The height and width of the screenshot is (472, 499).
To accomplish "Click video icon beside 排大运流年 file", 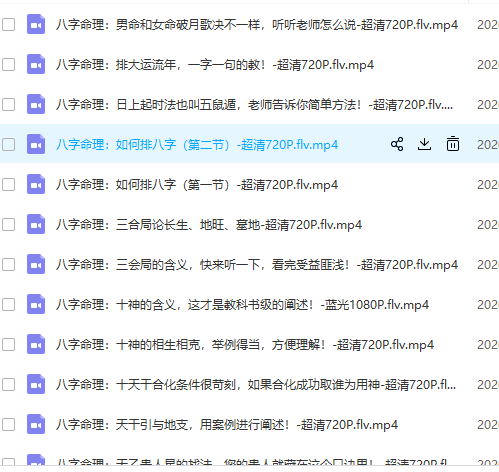I will click(36, 64).
